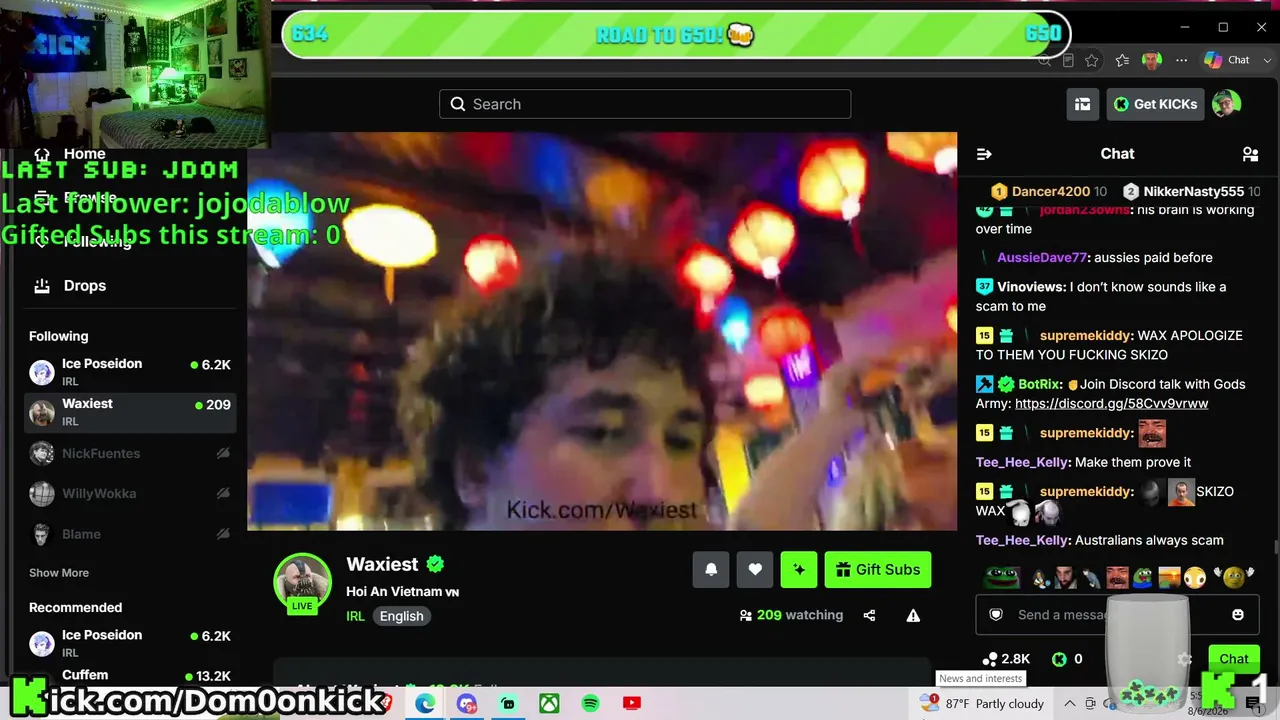Collapse the chat panel with arrow icon
The image size is (1280, 720).
[984, 154]
